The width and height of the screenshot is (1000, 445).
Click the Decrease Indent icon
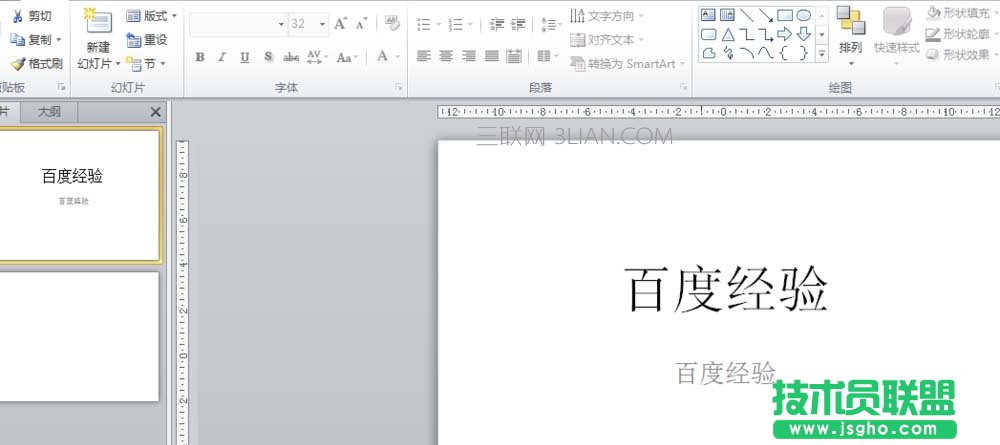(497, 25)
